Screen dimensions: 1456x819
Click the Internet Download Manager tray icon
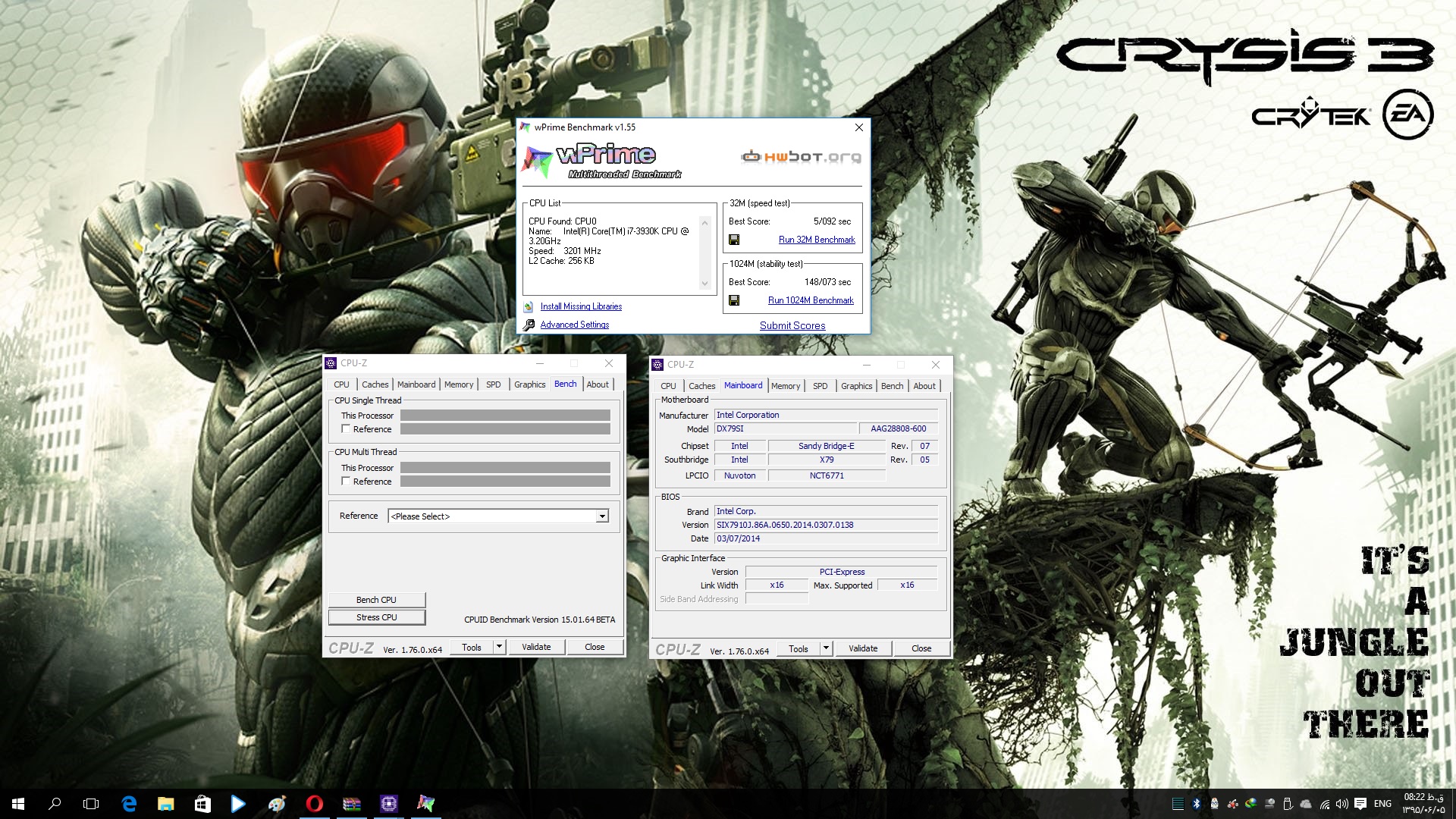coord(1251,804)
